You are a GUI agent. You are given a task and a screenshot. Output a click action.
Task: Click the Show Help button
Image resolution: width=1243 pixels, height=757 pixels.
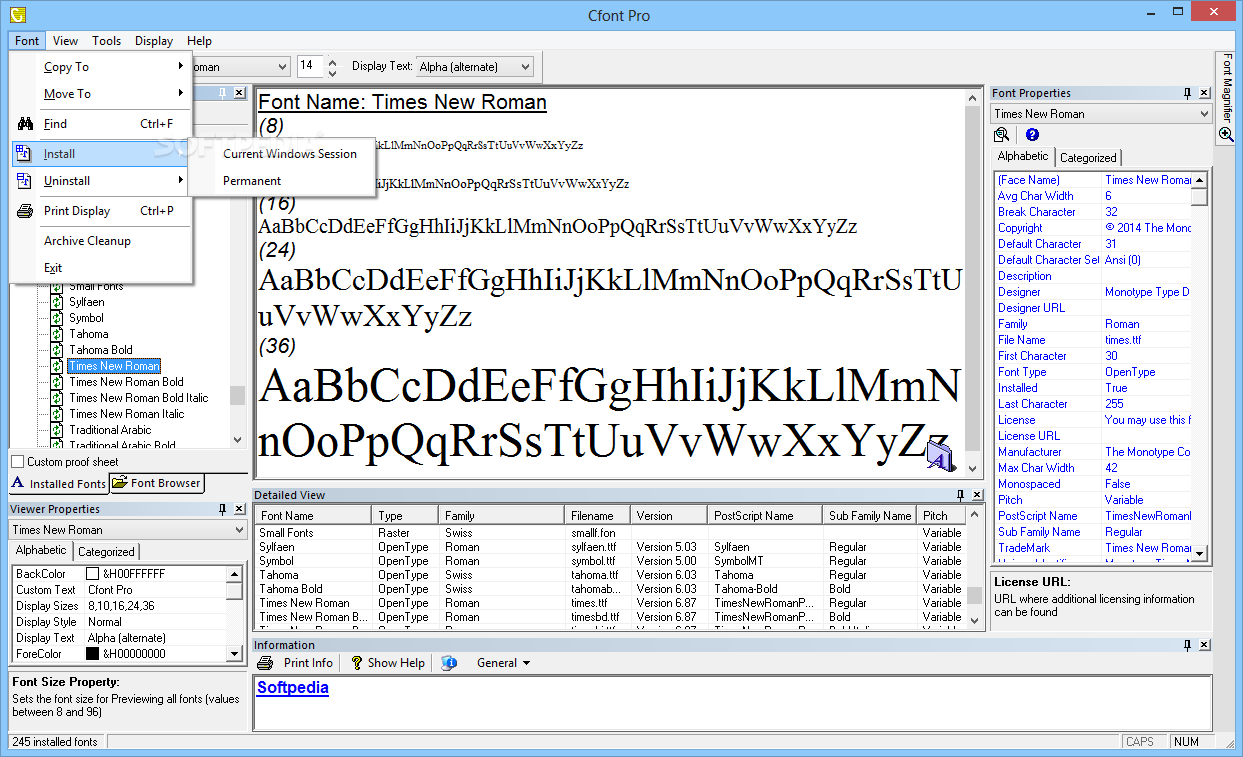coord(387,663)
